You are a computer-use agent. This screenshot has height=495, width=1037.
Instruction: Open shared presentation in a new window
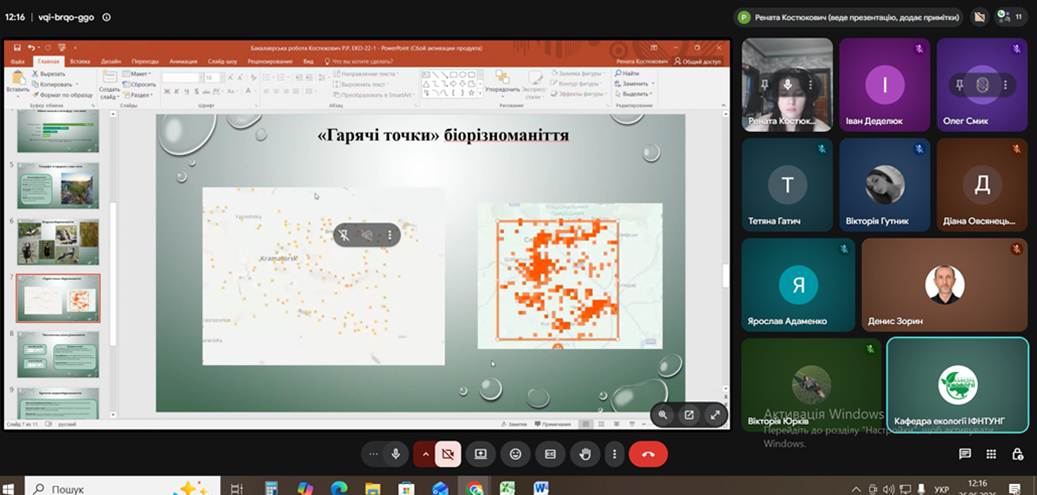pyautogui.click(x=688, y=415)
